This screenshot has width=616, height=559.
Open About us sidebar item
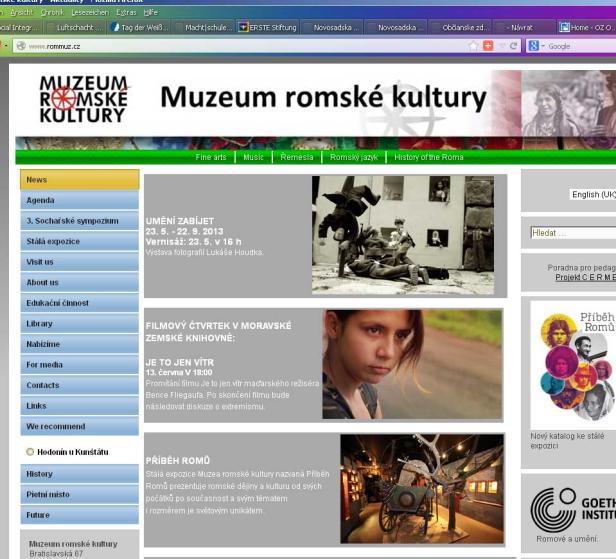(x=80, y=282)
